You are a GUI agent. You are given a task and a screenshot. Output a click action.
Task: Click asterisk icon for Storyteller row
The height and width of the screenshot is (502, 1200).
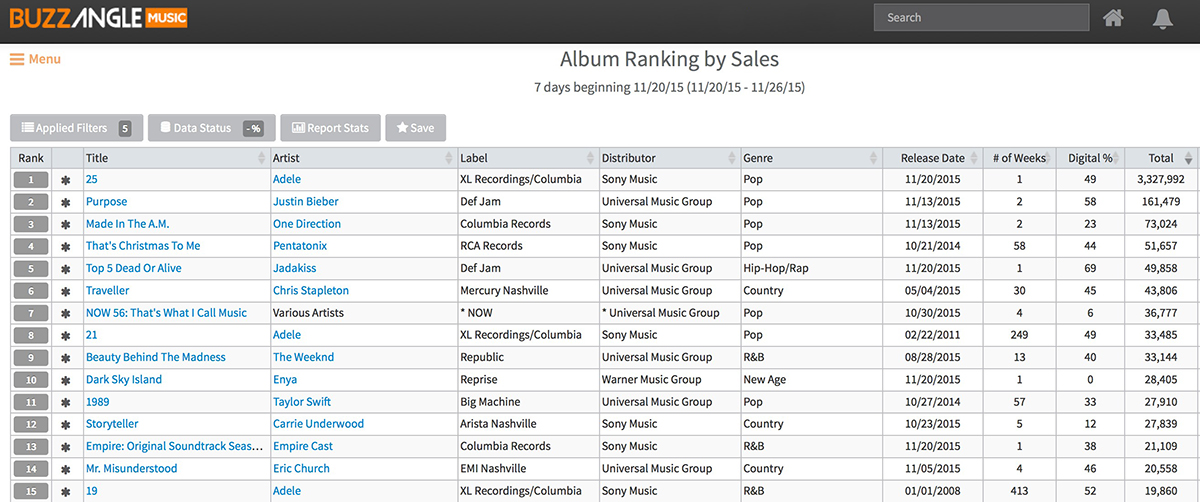coord(66,424)
